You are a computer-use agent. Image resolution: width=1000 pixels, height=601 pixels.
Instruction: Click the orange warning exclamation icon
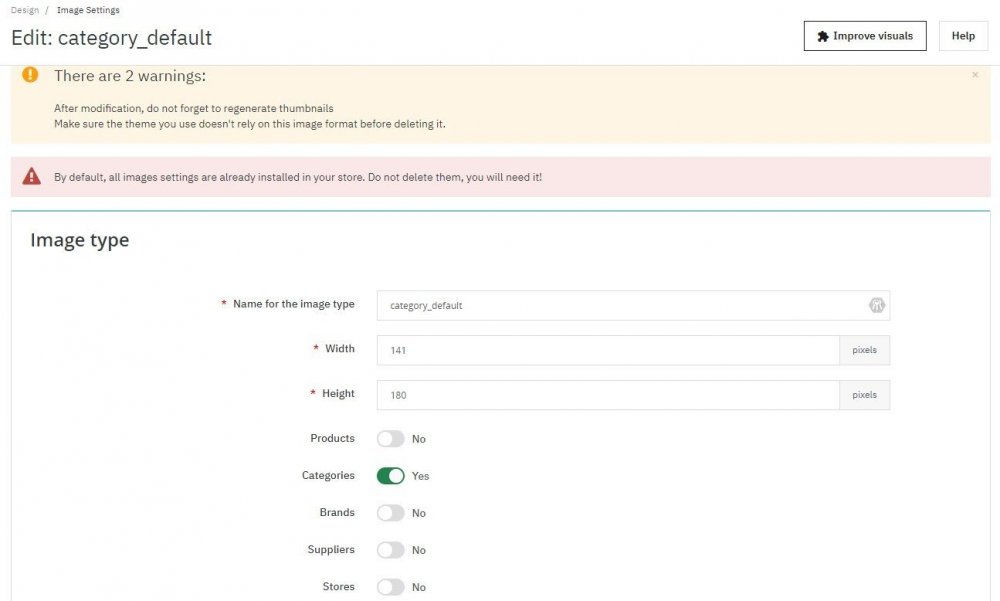[29, 73]
